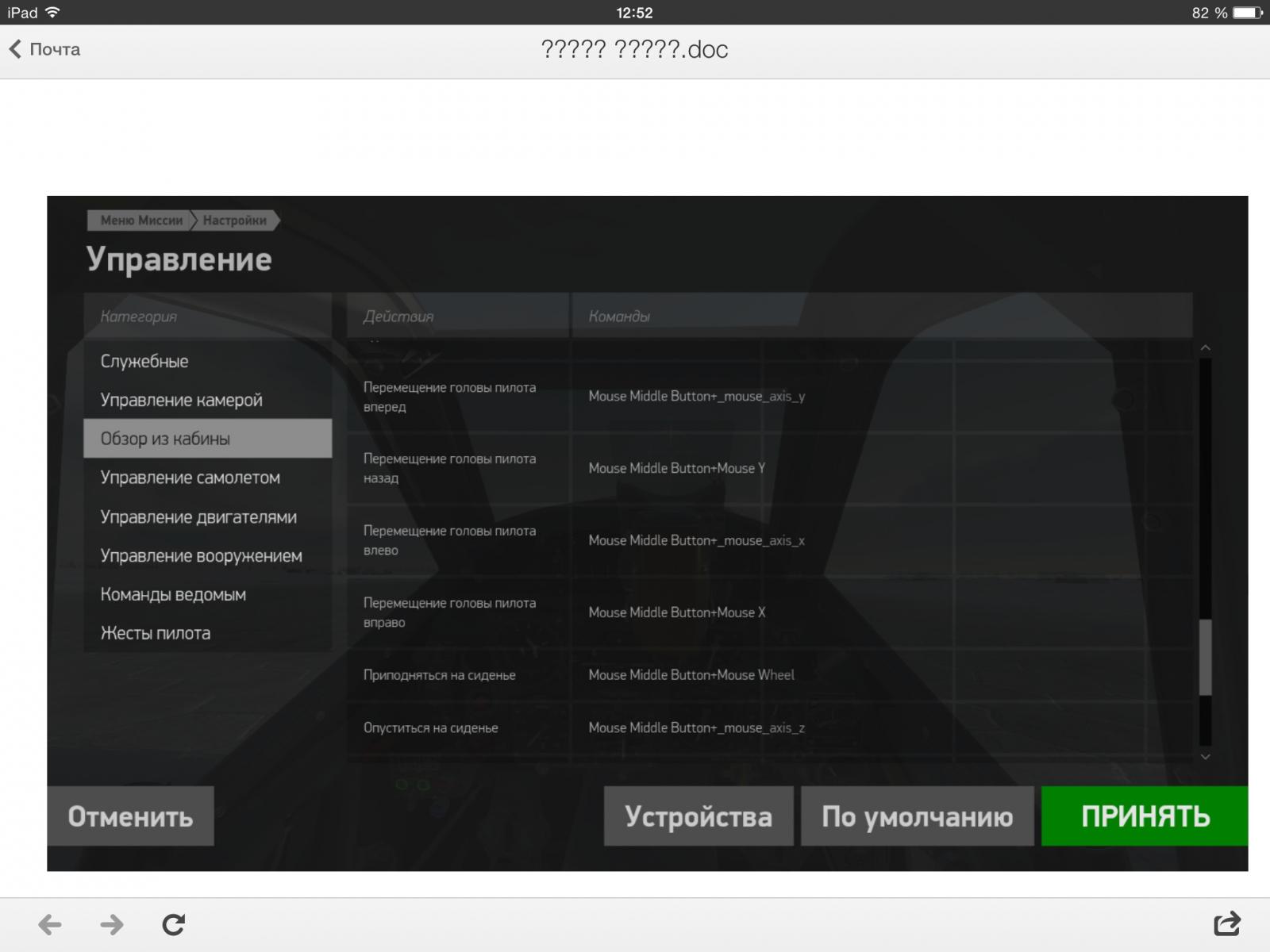Select the Управление двигателями category
The width and height of the screenshot is (1270, 952).
pyautogui.click(x=207, y=516)
